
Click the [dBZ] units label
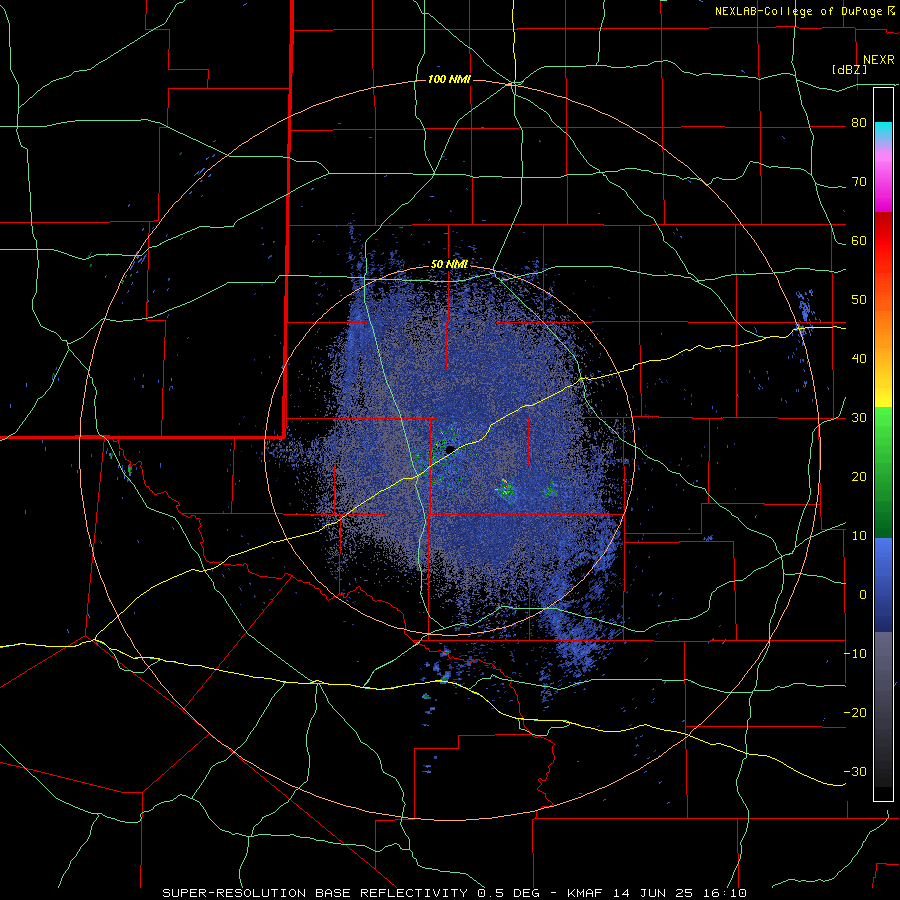[x=849, y=69]
